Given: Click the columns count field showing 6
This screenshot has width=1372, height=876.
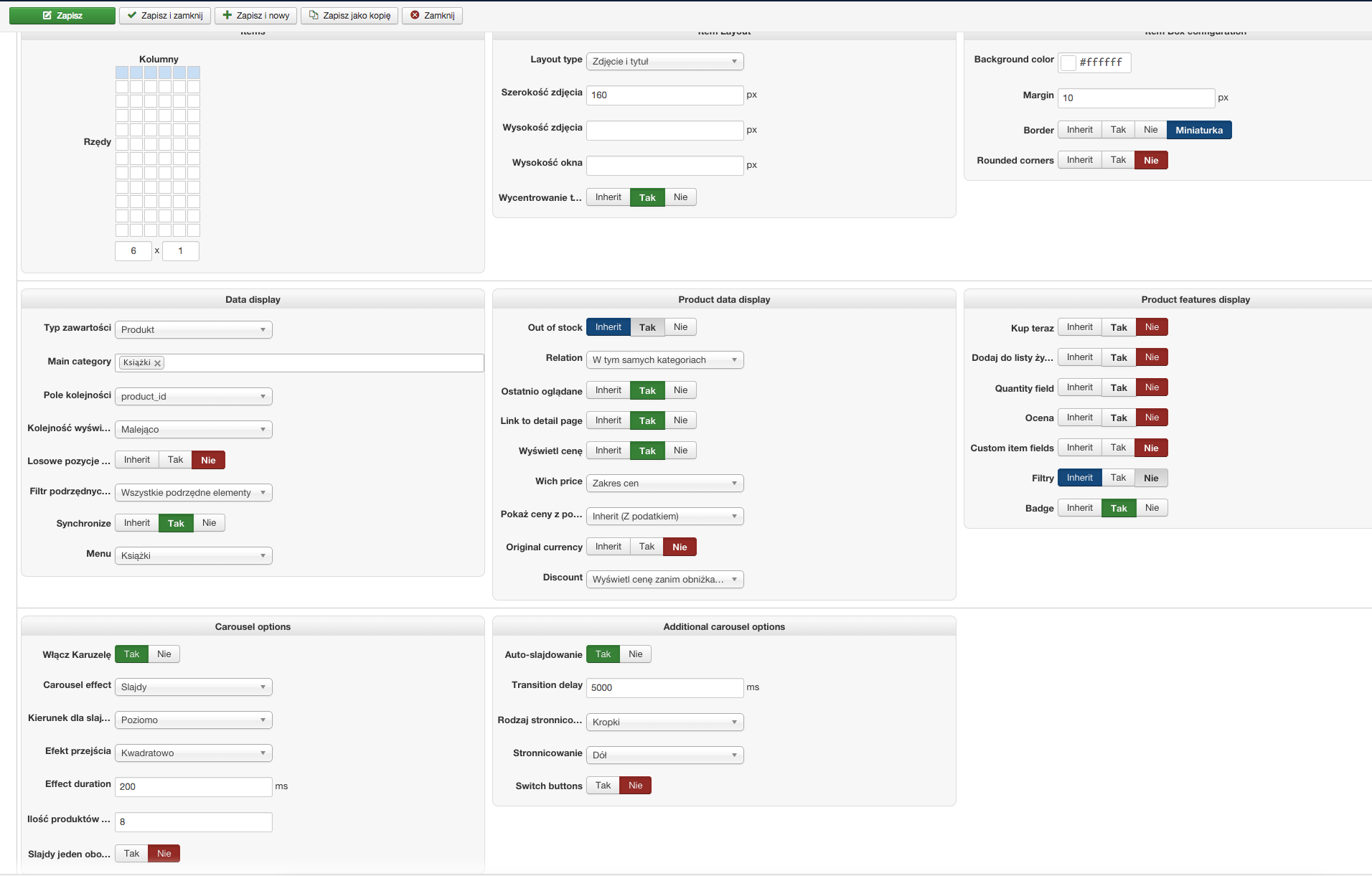Looking at the screenshot, I should (x=133, y=251).
